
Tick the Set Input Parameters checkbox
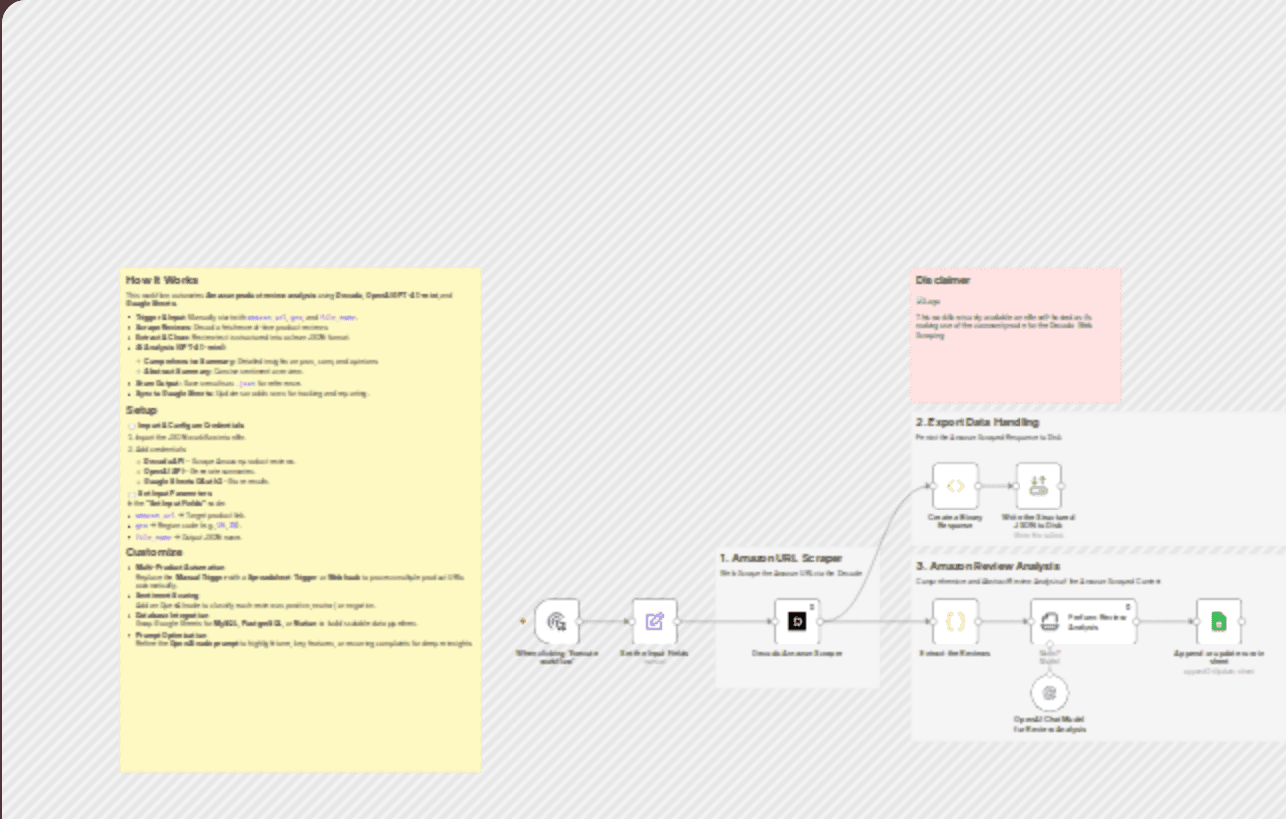pyautogui.click(x=131, y=494)
